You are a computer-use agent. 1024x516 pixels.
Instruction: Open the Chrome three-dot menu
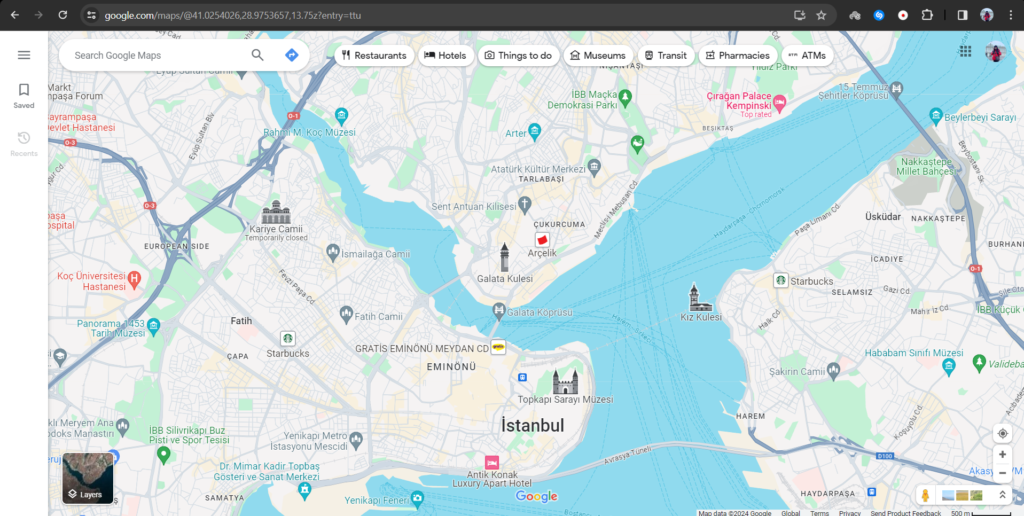click(x=1010, y=15)
